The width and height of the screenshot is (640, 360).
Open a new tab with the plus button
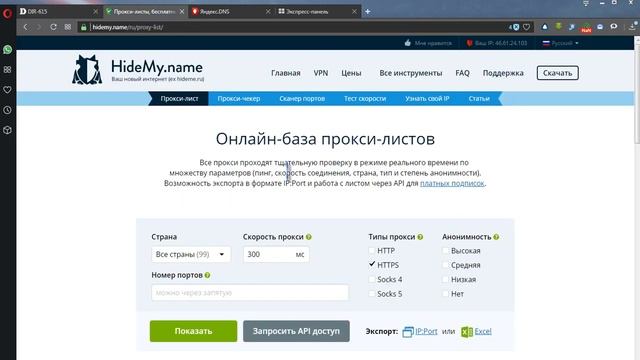(367, 11)
